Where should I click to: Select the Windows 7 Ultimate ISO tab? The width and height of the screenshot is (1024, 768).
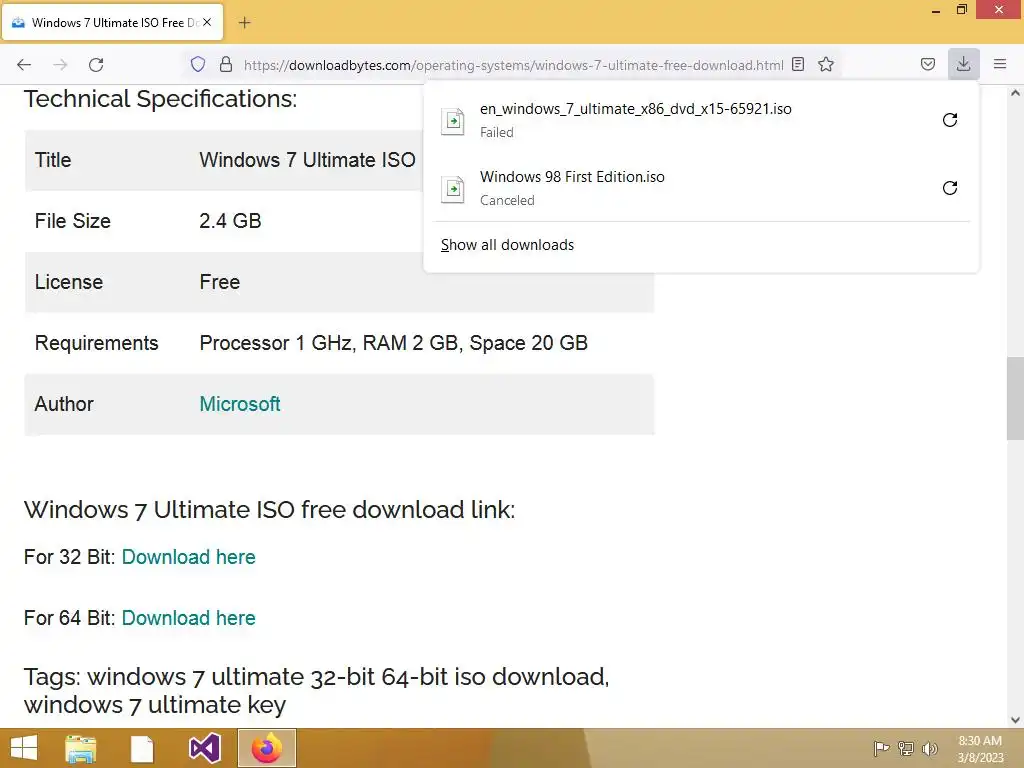tap(113, 22)
